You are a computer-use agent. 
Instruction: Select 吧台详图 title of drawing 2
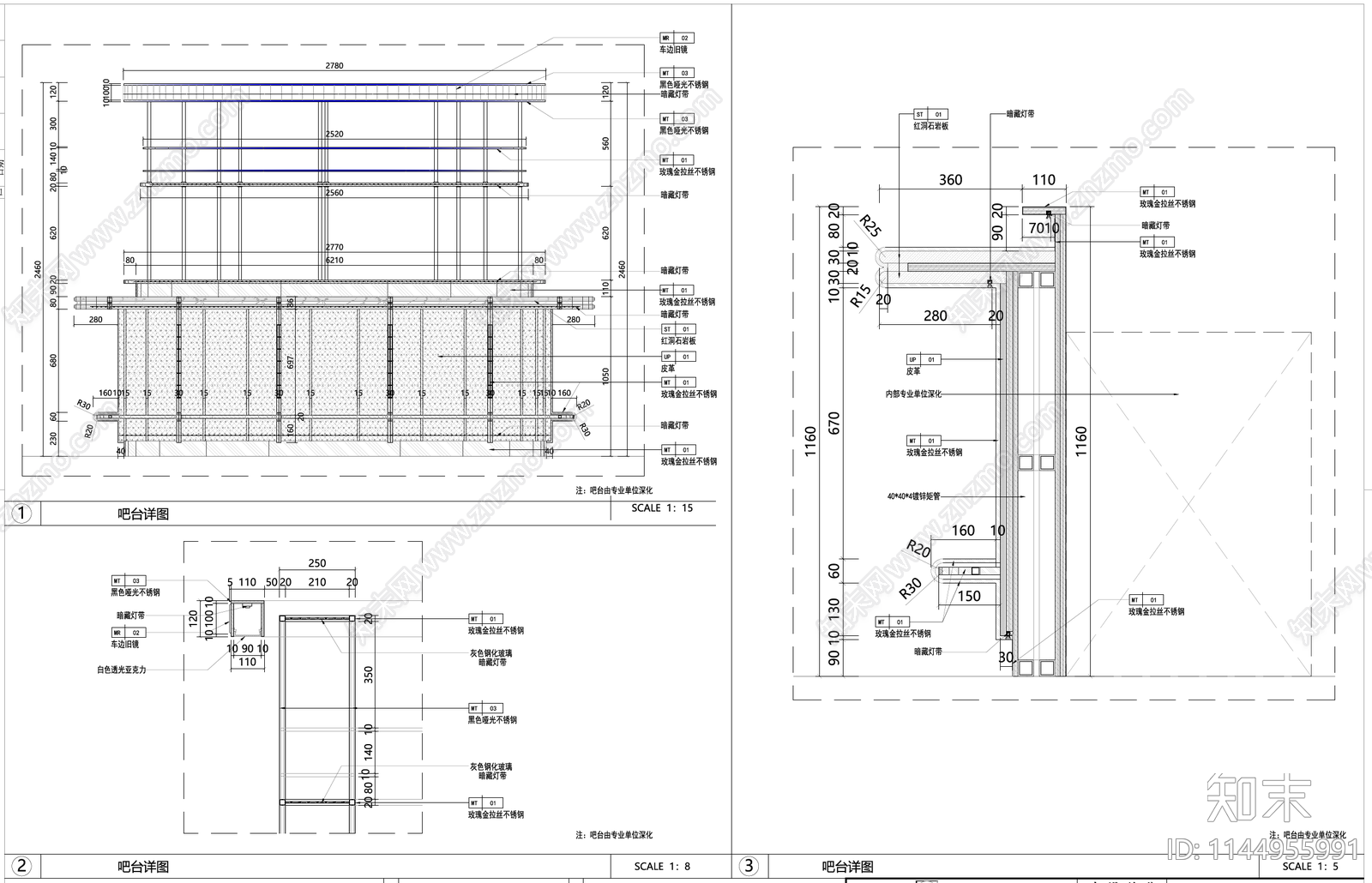click(143, 867)
